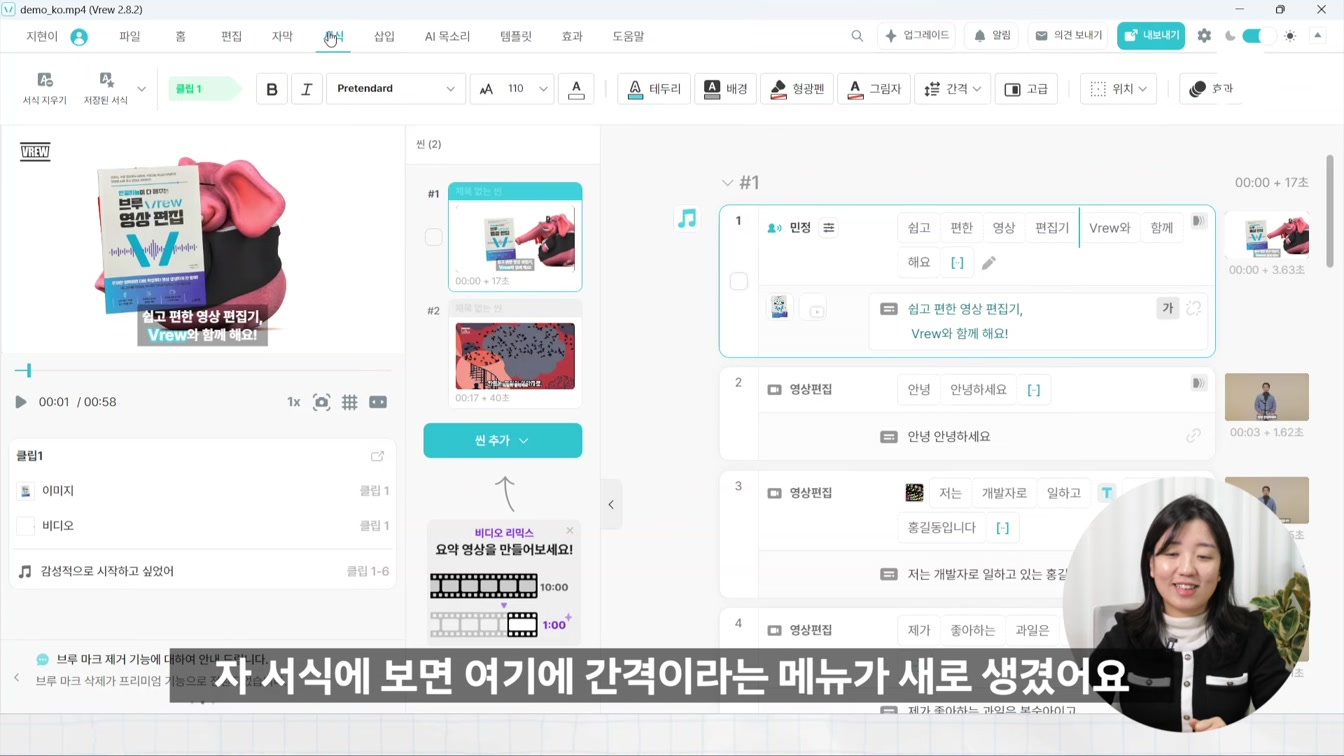Click the pencil edit icon in clip 1

(x=989, y=263)
